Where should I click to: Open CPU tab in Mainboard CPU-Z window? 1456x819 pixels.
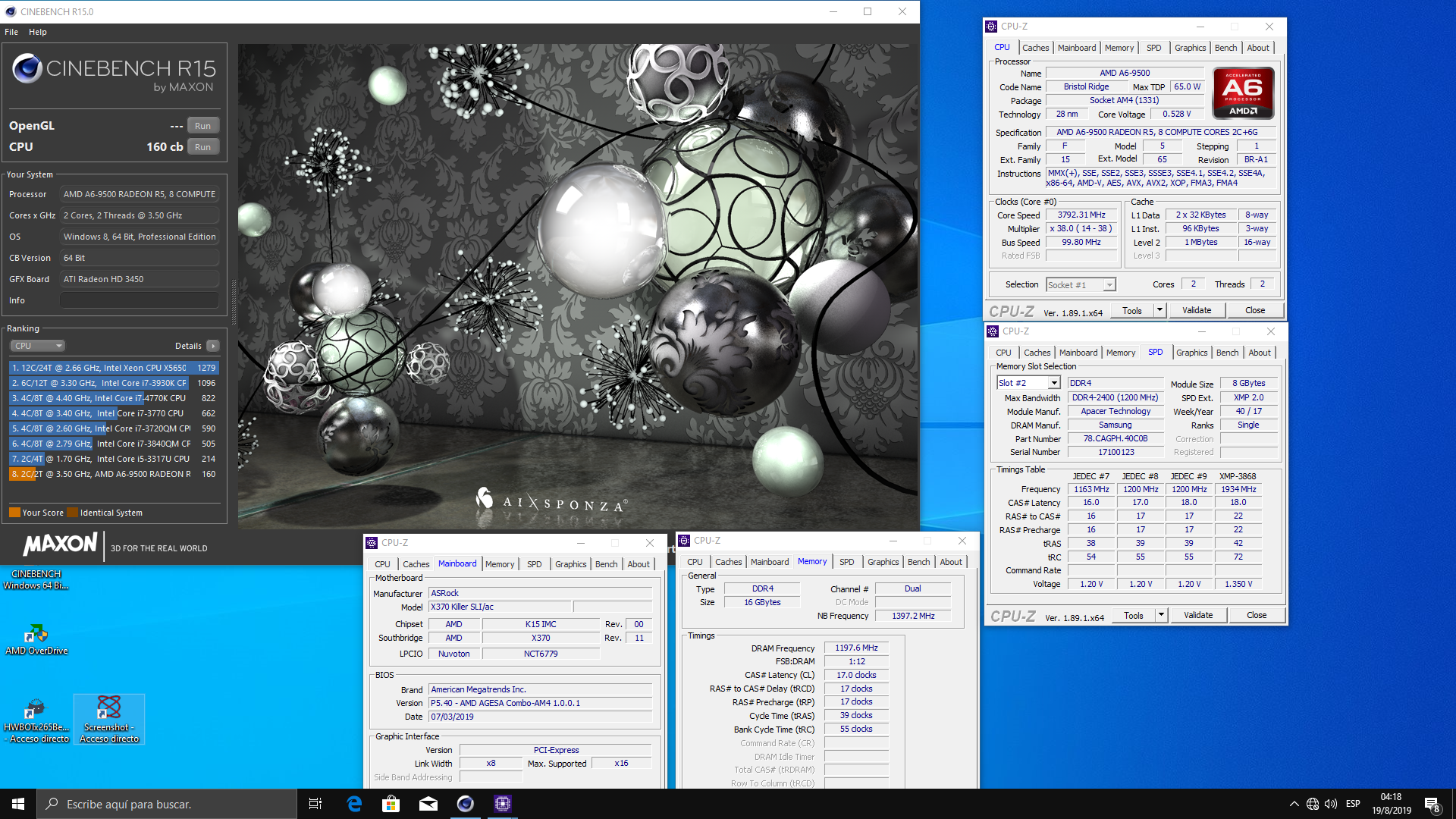[x=382, y=564]
